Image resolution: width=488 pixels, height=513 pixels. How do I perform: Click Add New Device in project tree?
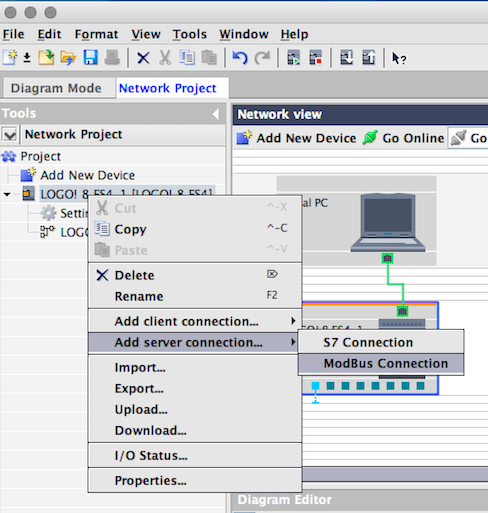(88, 175)
